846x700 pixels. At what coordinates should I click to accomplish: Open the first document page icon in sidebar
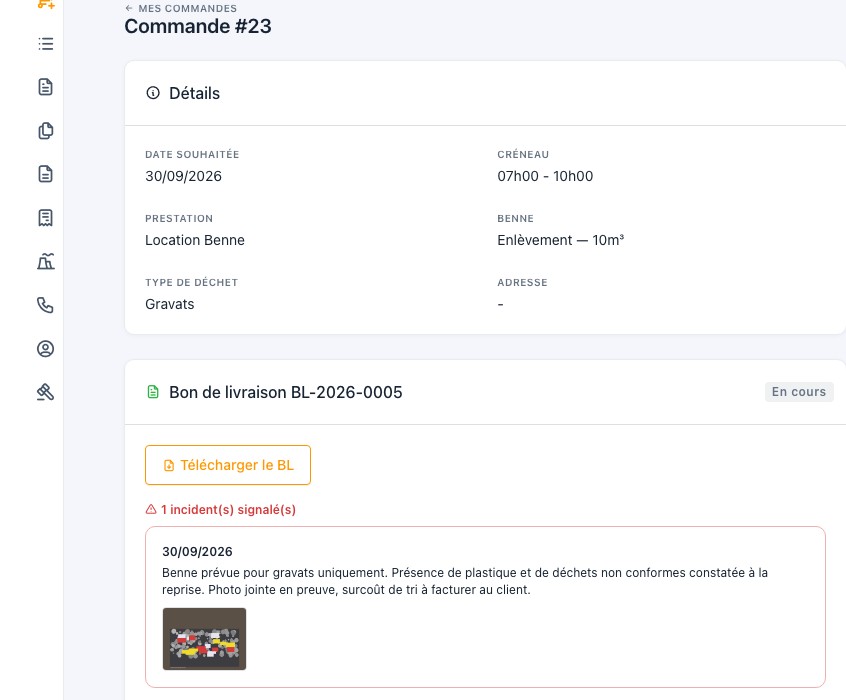(46, 87)
